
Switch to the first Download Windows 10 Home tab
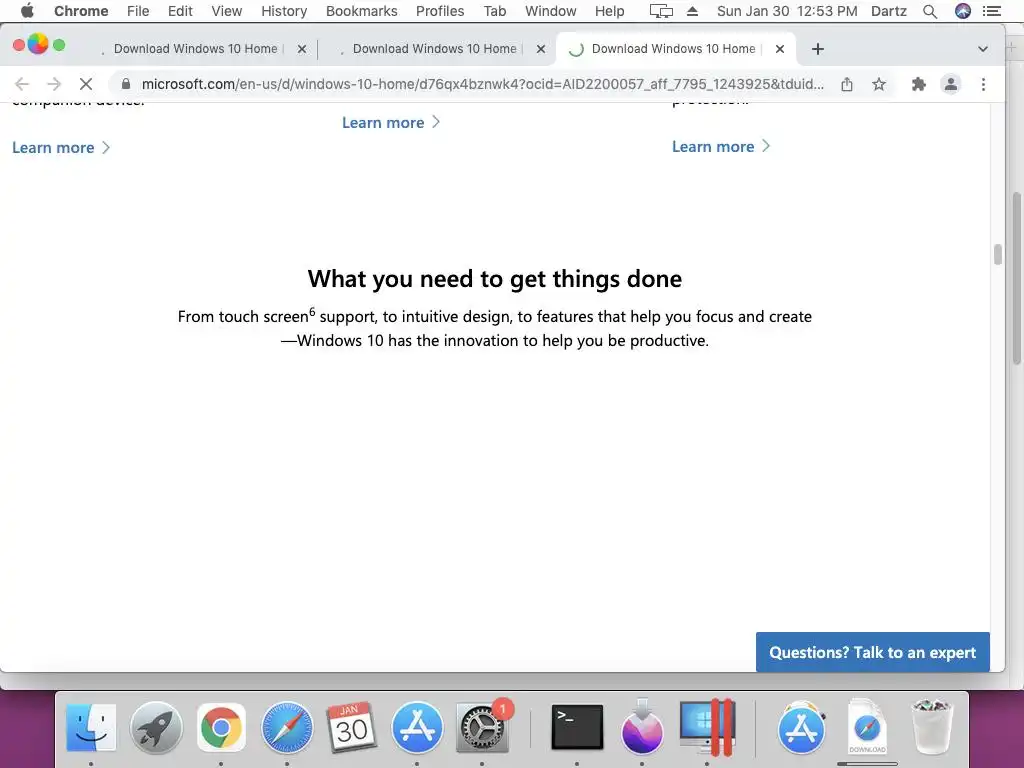click(195, 49)
